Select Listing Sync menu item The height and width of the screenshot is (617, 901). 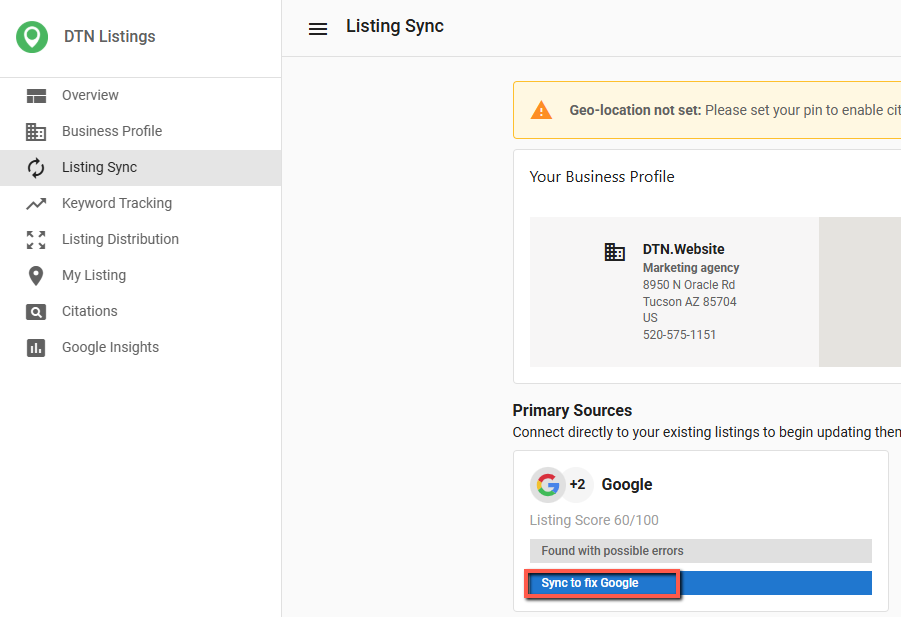(x=140, y=168)
